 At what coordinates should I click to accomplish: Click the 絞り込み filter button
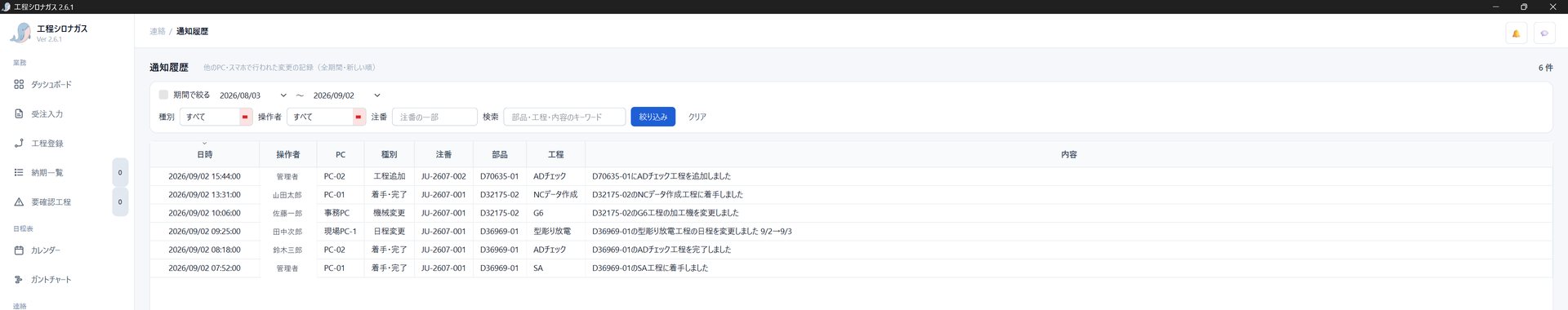click(653, 117)
